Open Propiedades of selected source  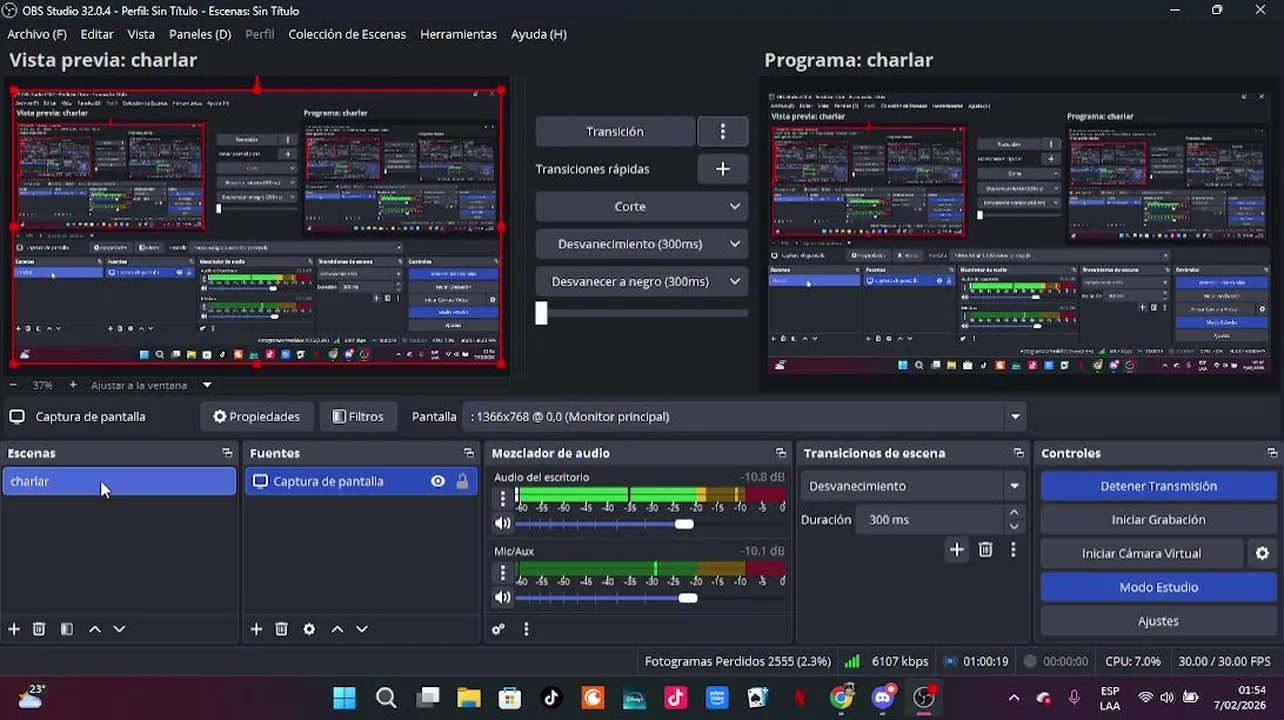click(x=256, y=417)
